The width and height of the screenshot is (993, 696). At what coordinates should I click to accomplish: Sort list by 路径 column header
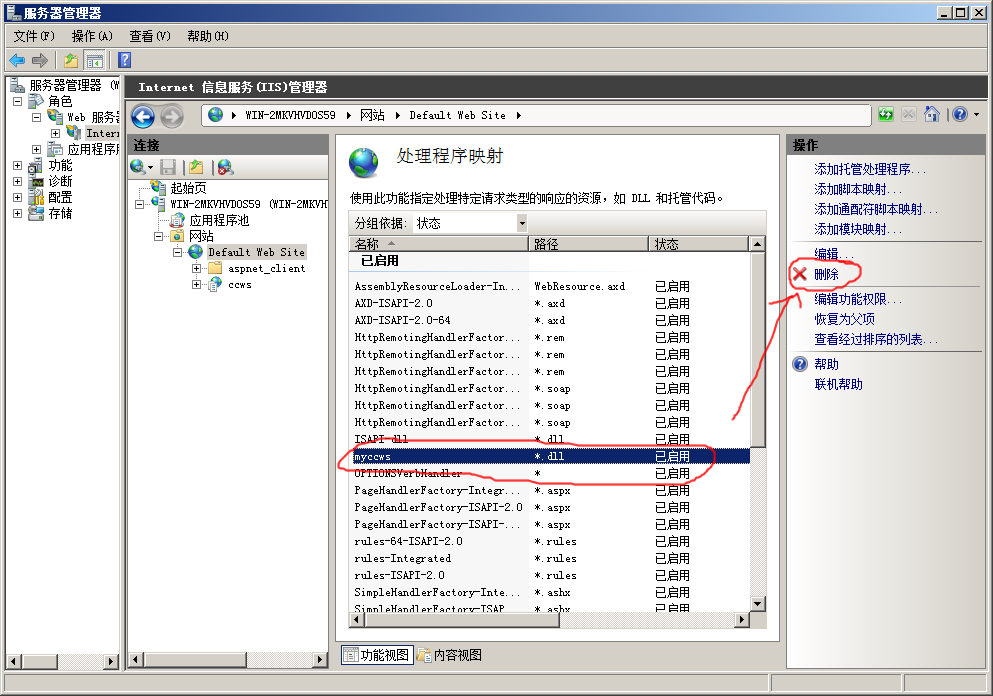[588, 244]
